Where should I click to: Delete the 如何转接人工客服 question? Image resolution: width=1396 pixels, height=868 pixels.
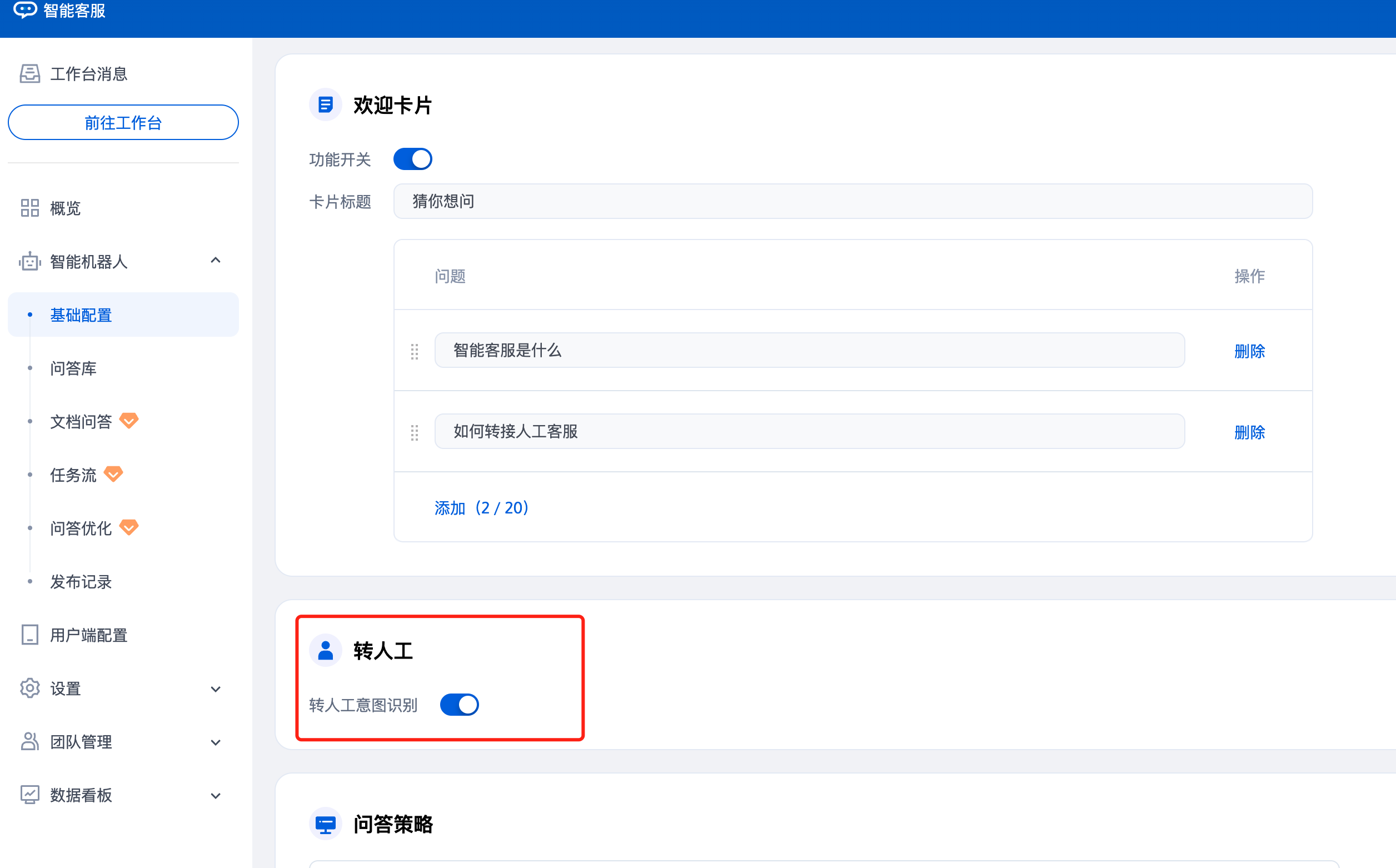1249,432
